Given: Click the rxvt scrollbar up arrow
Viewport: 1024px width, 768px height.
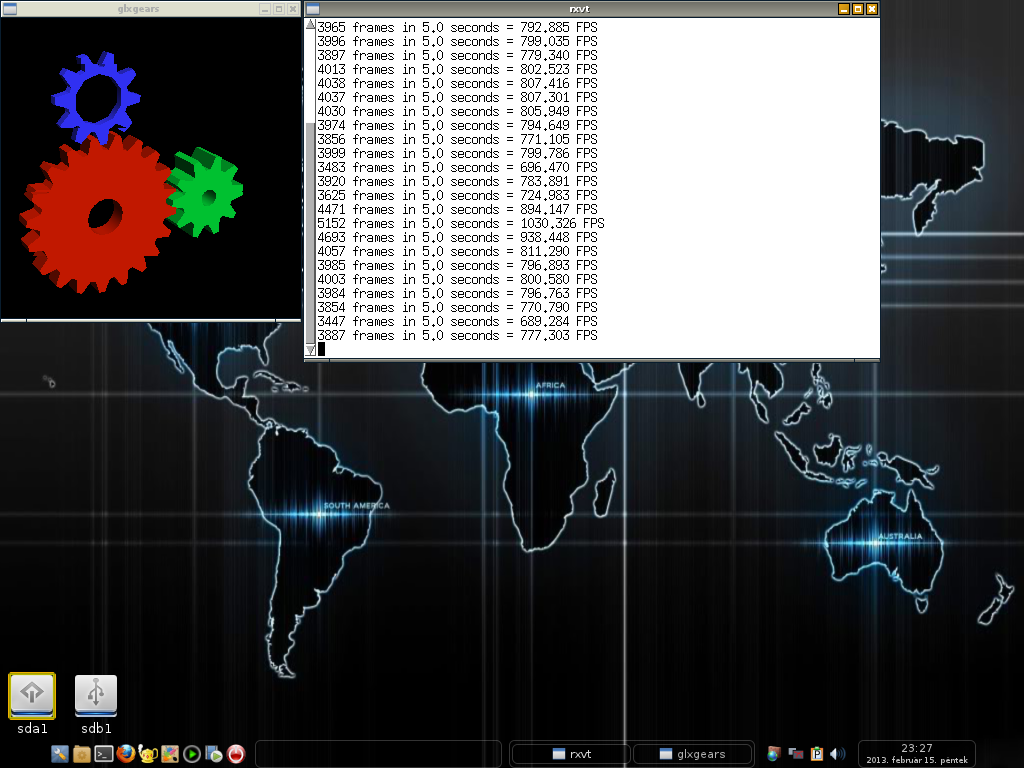Looking at the screenshot, I should point(311,24).
